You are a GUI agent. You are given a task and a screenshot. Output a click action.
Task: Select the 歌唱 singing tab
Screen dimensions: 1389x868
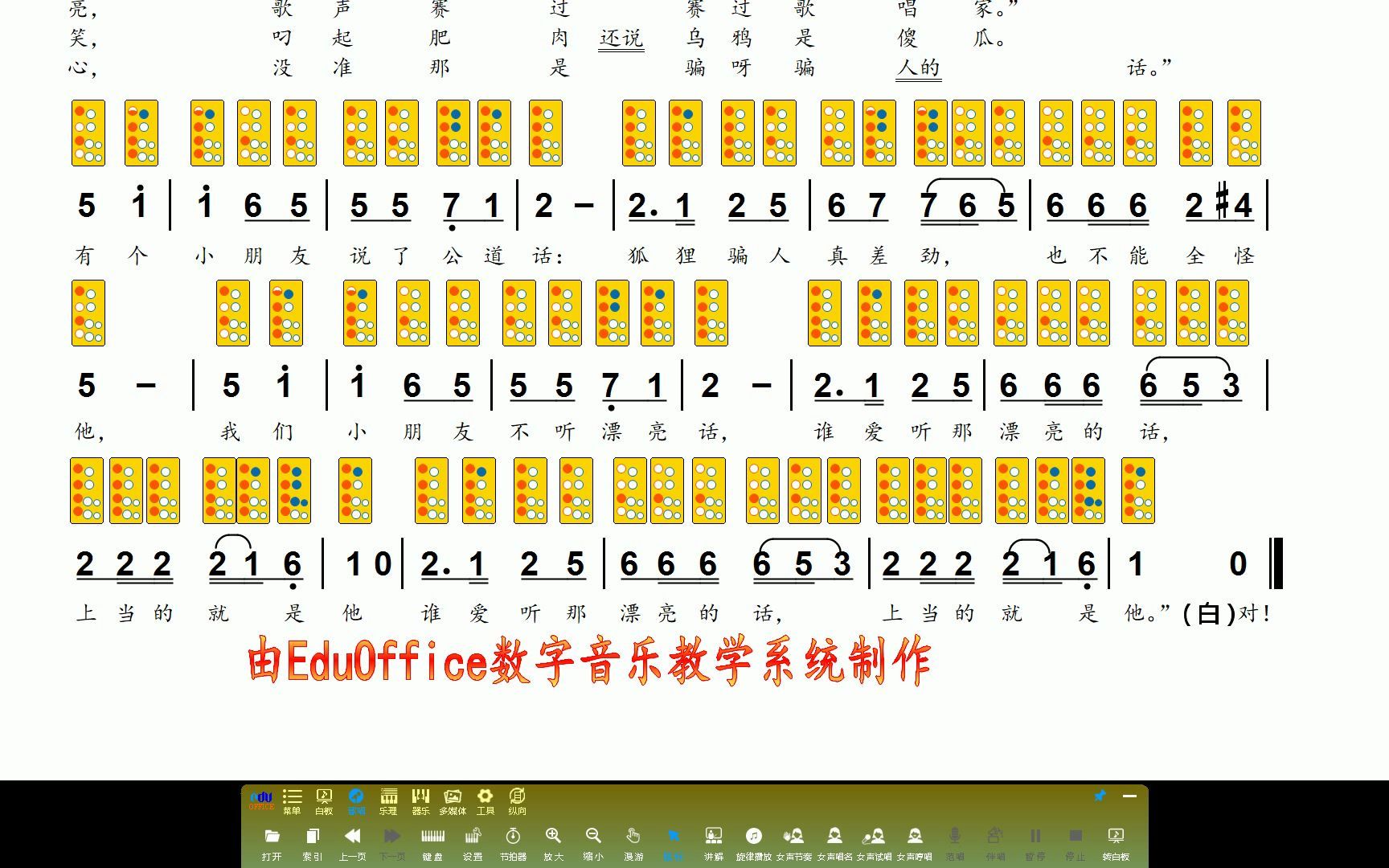pos(356,801)
